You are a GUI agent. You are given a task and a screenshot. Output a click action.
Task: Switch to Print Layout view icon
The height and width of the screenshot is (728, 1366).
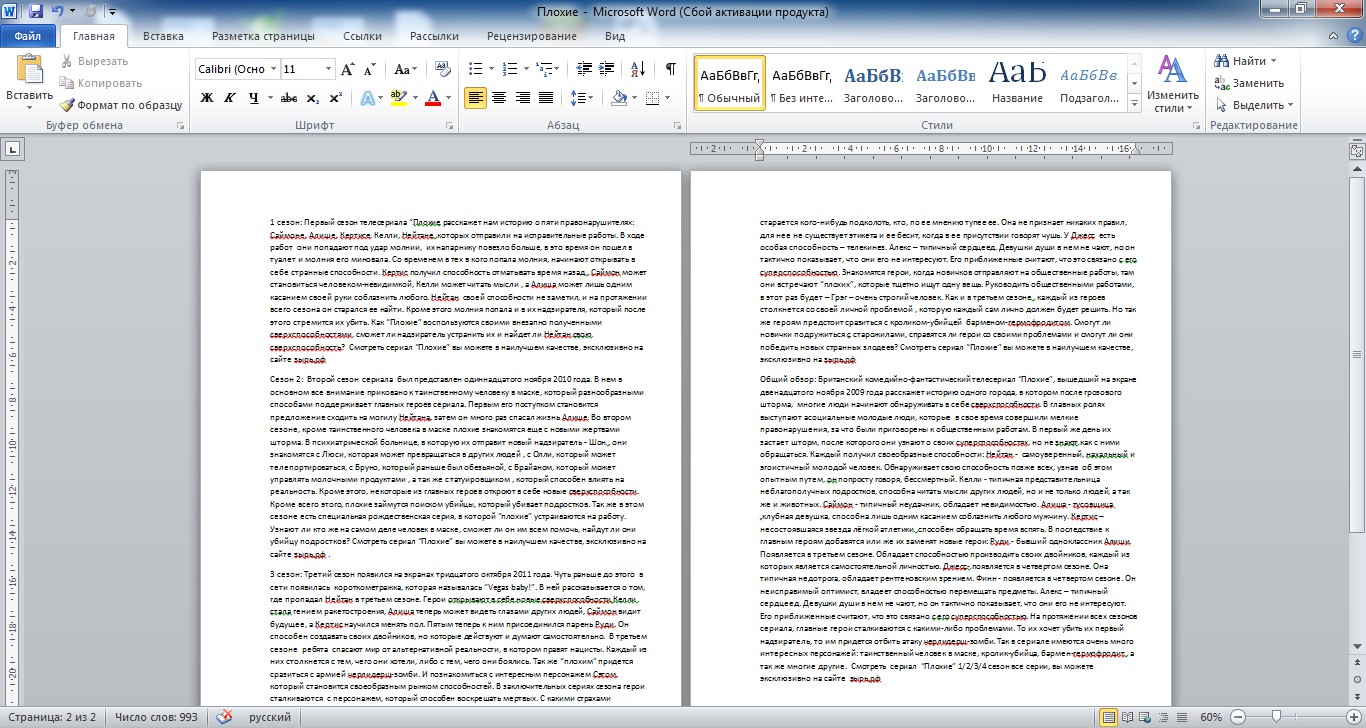pos(1107,717)
